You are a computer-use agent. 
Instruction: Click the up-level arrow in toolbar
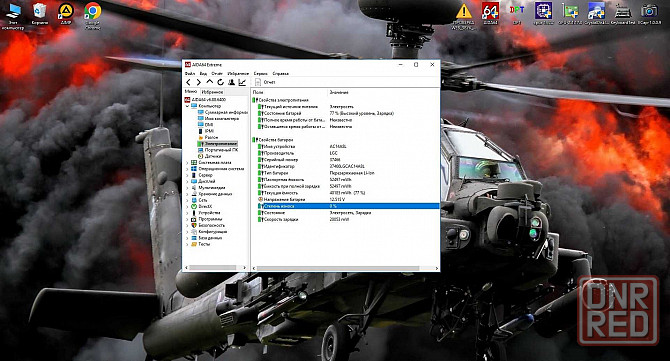[209, 82]
